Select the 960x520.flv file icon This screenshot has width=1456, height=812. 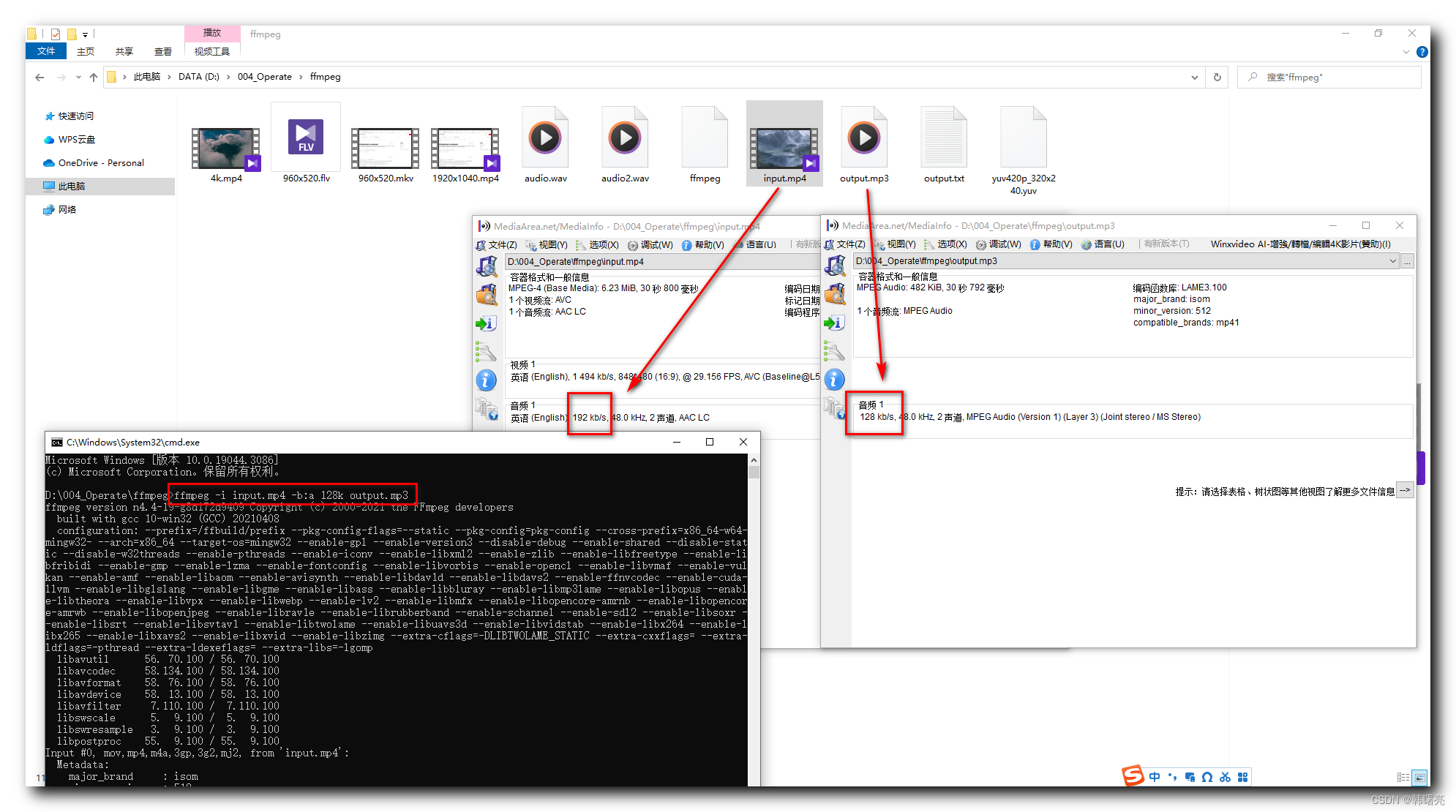coord(306,138)
